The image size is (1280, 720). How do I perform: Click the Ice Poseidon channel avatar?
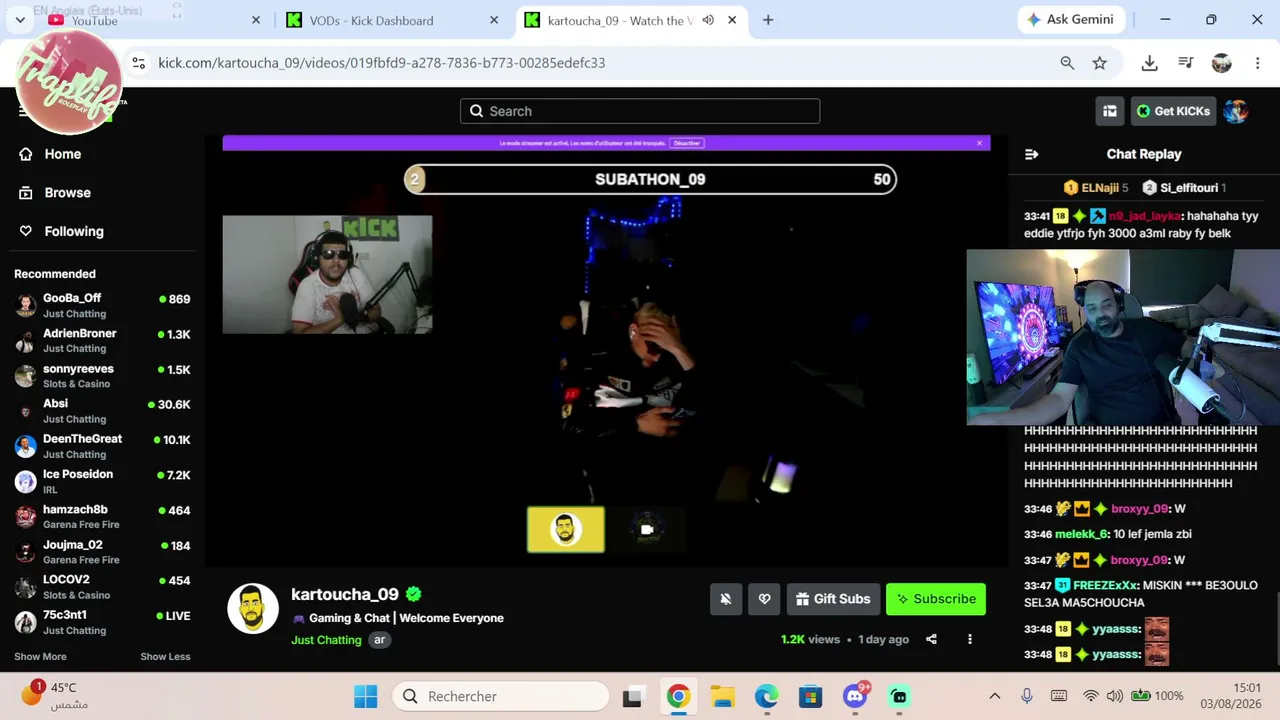click(x=25, y=481)
